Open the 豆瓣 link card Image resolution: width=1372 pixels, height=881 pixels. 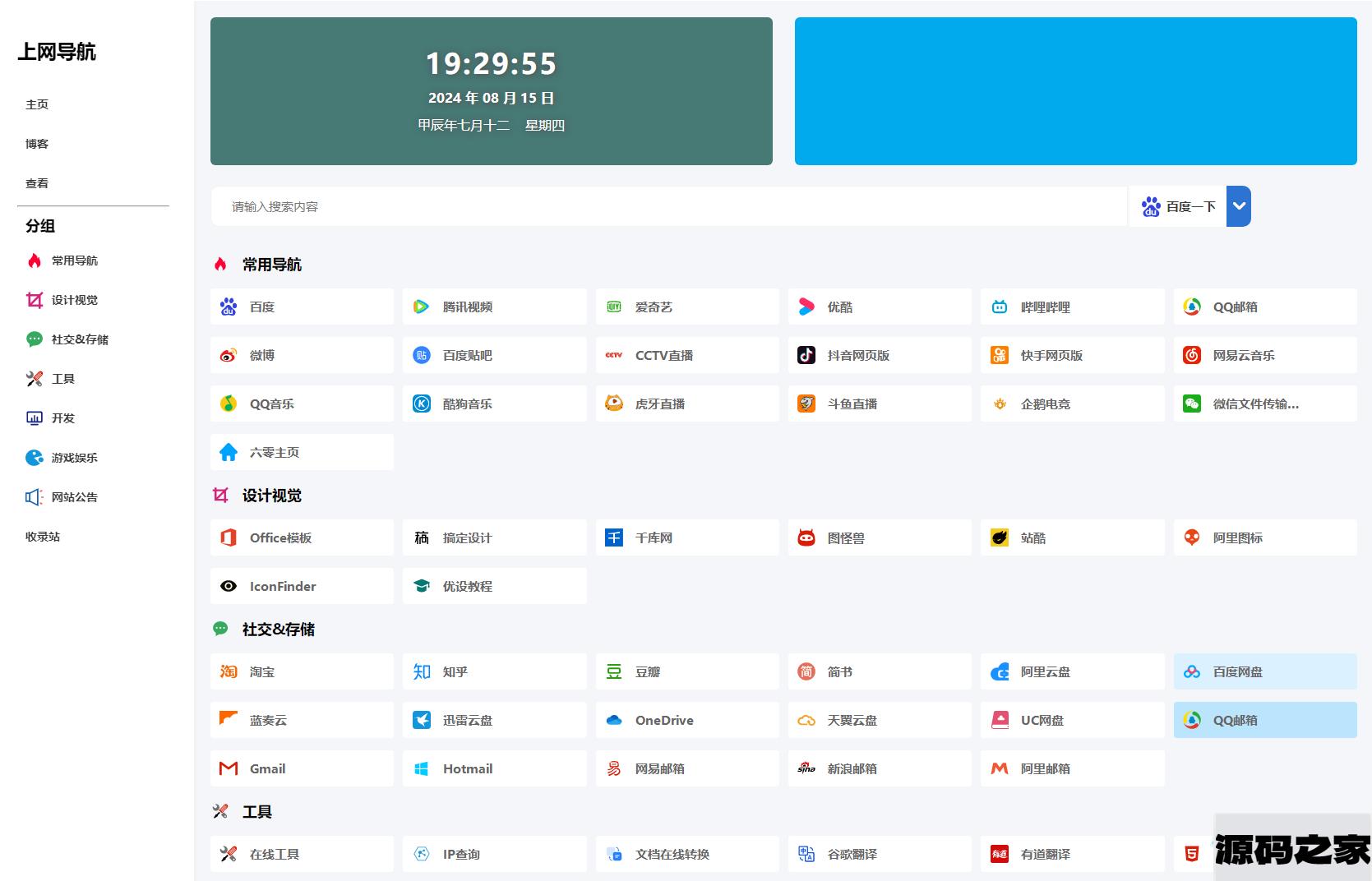pyautogui.click(x=687, y=671)
